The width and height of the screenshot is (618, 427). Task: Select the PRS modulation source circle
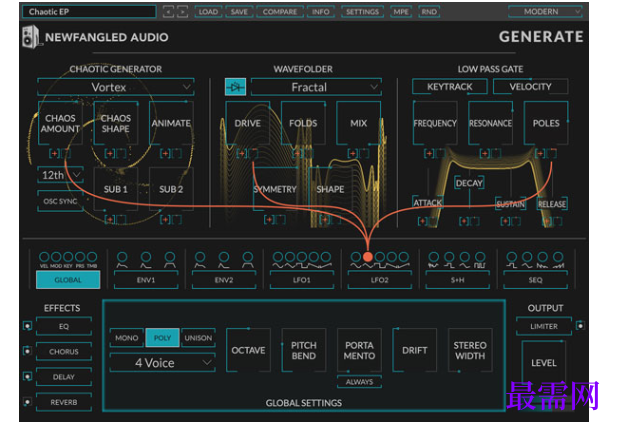tap(80, 257)
